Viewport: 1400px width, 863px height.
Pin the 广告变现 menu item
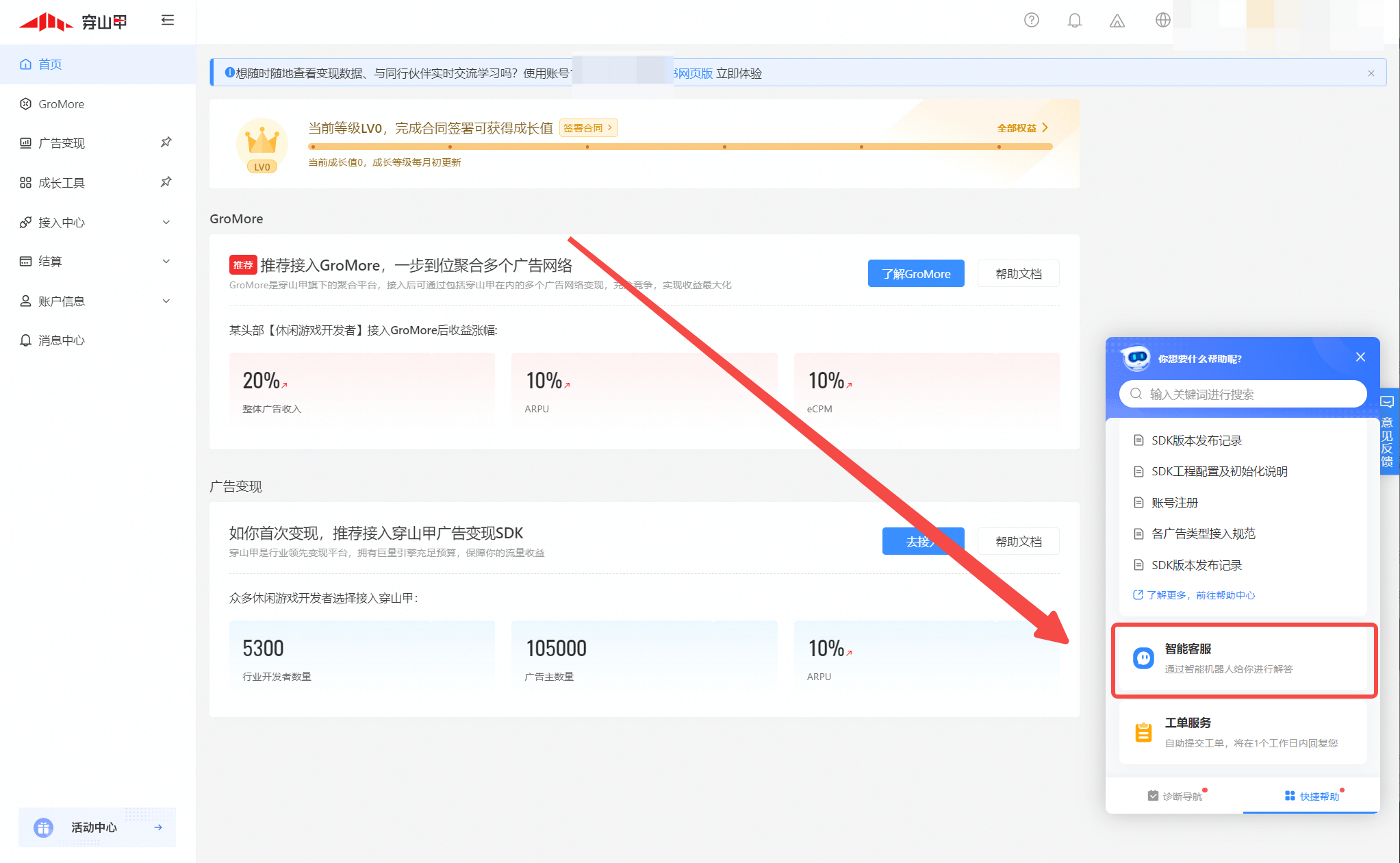coord(166,142)
